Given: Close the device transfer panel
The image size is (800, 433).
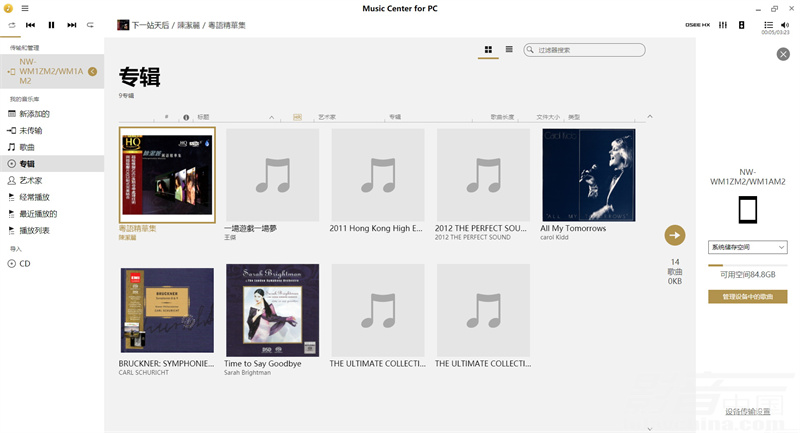Looking at the screenshot, I should 783,54.
